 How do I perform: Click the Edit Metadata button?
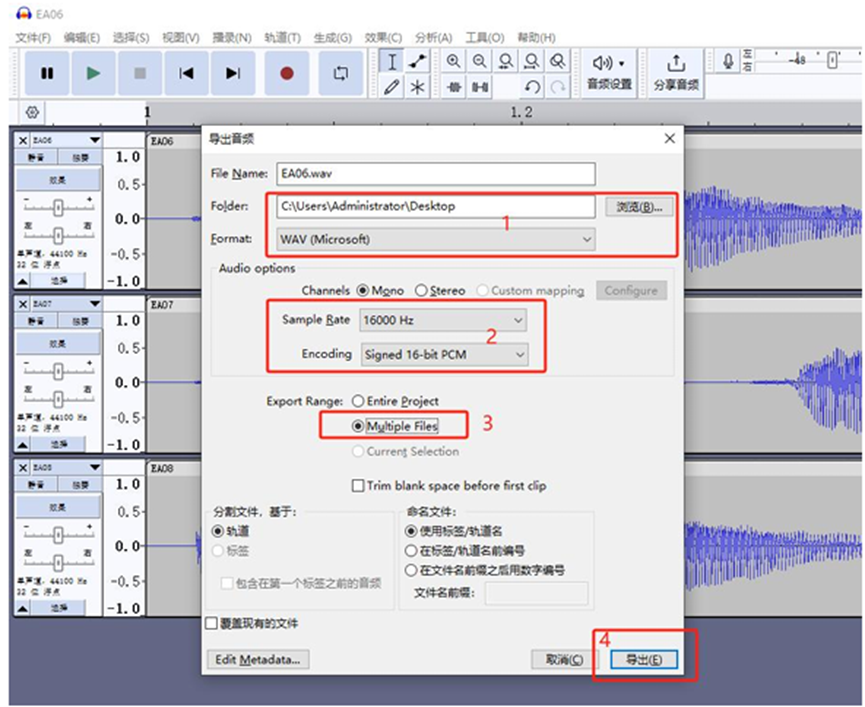pyautogui.click(x=257, y=659)
